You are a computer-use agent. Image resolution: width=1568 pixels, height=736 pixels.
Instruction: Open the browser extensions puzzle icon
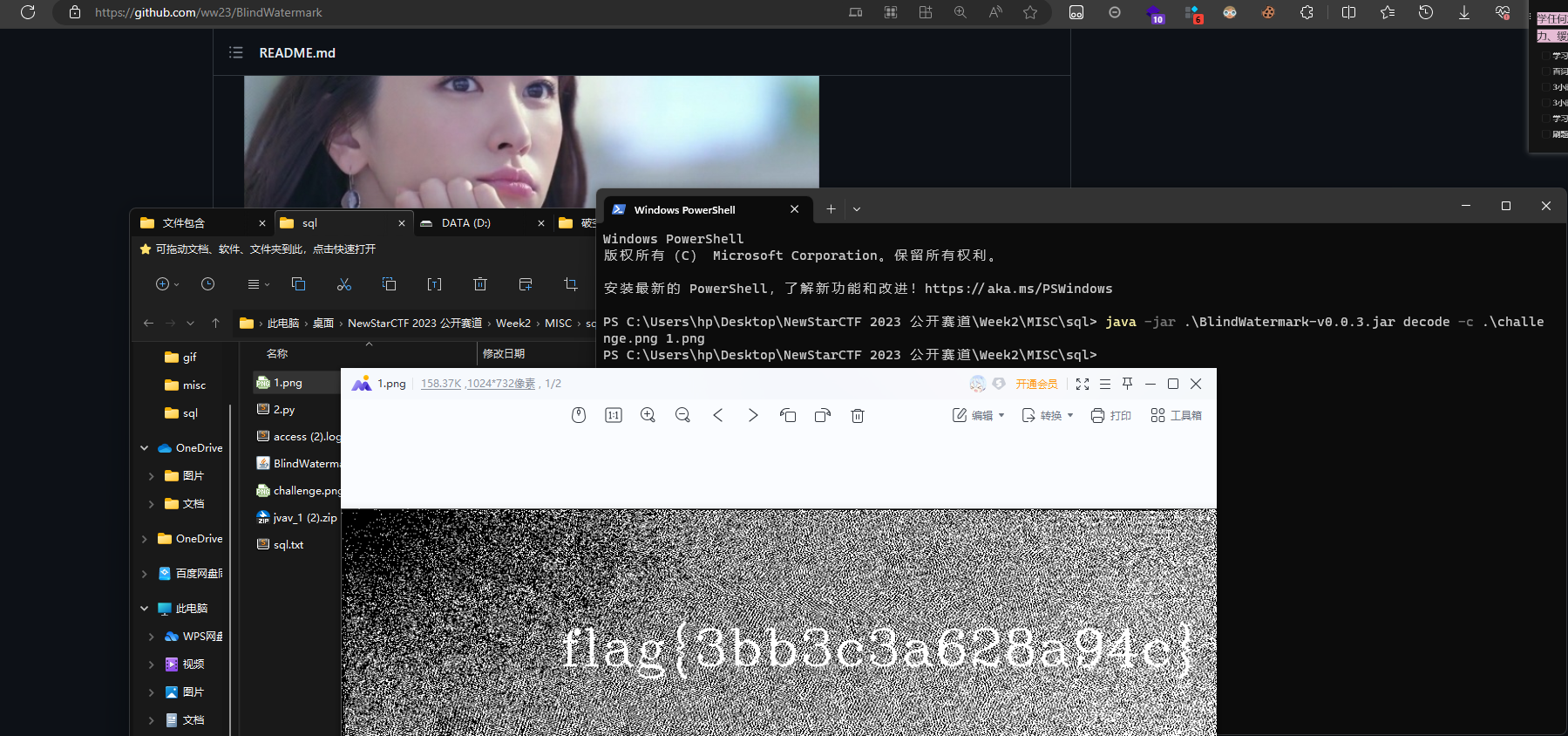(x=1307, y=12)
